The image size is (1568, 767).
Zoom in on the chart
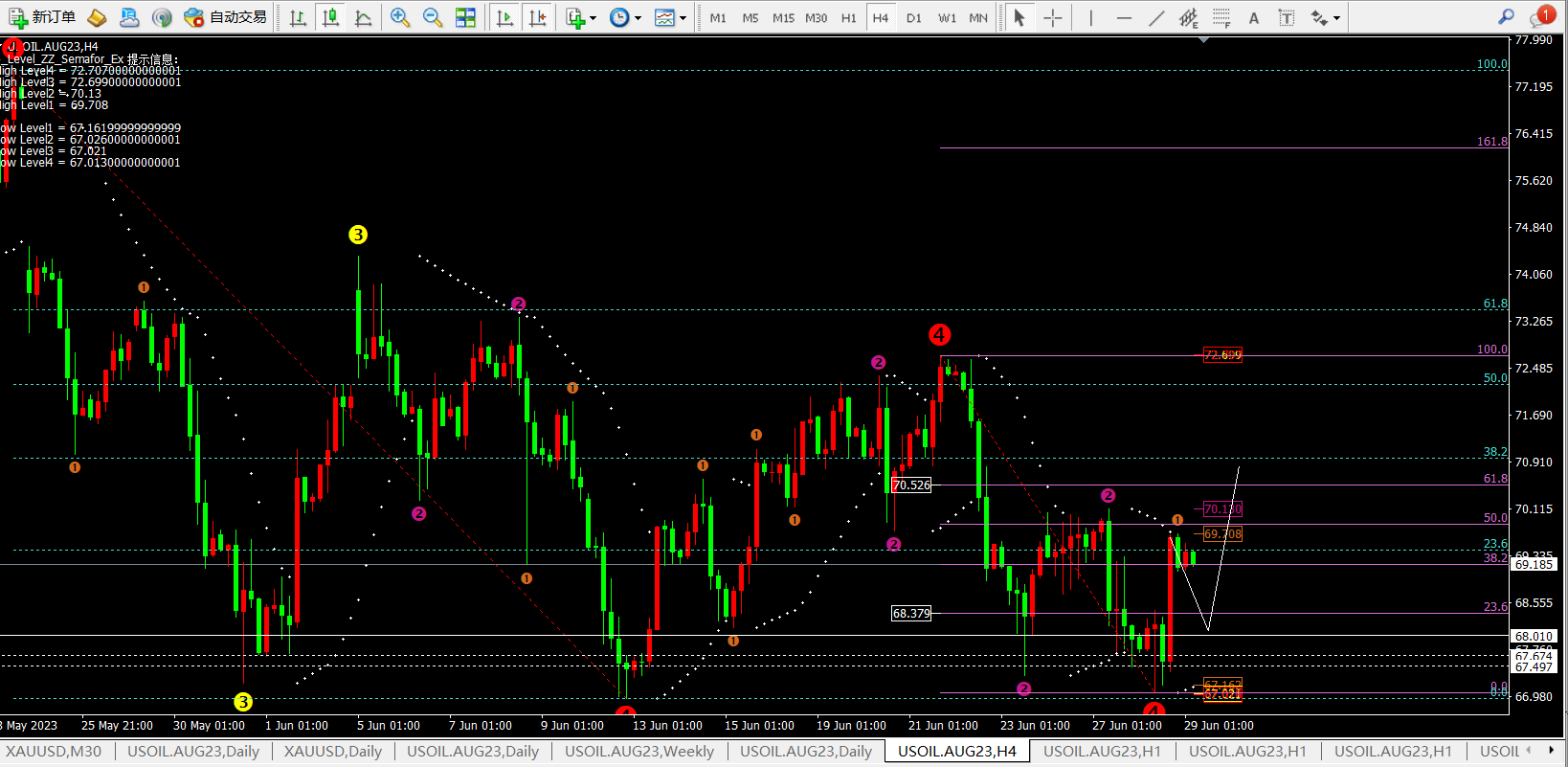[400, 17]
